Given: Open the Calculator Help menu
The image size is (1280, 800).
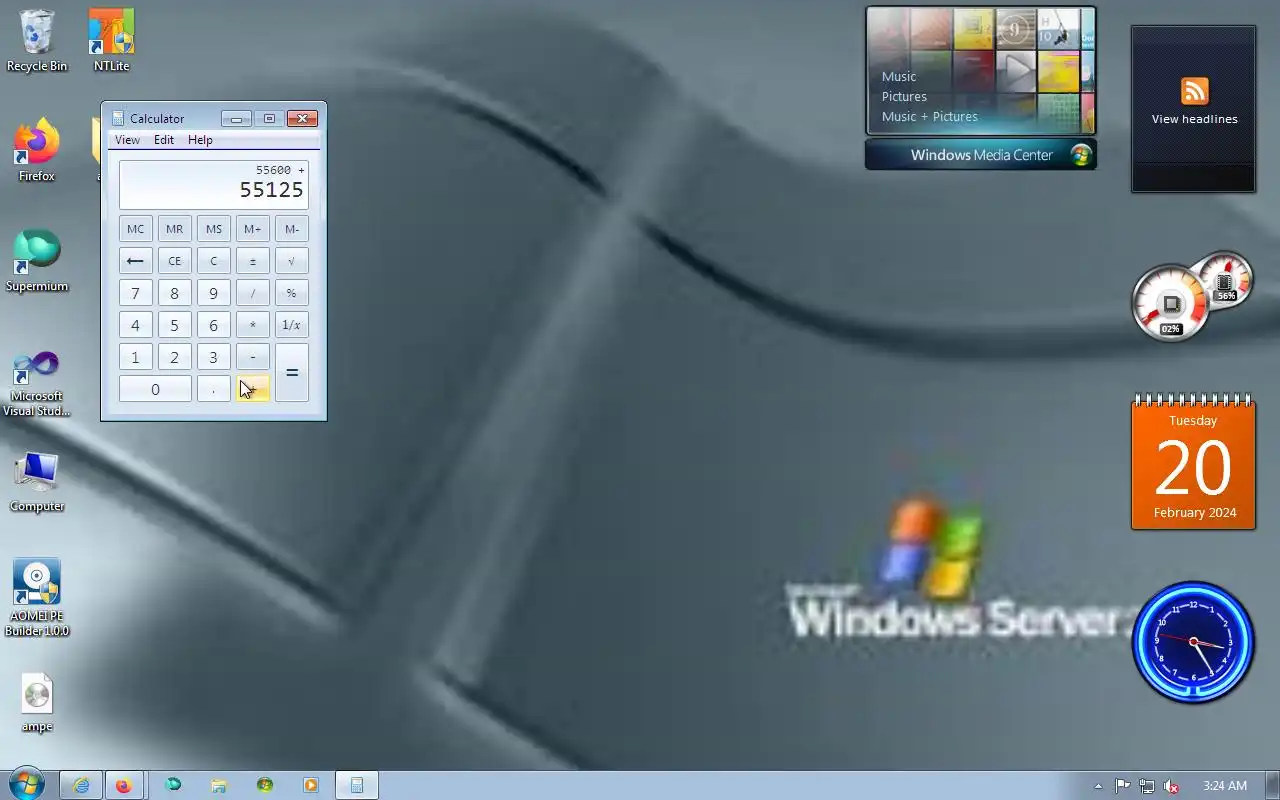Looking at the screenshot, I should (200, 140).
